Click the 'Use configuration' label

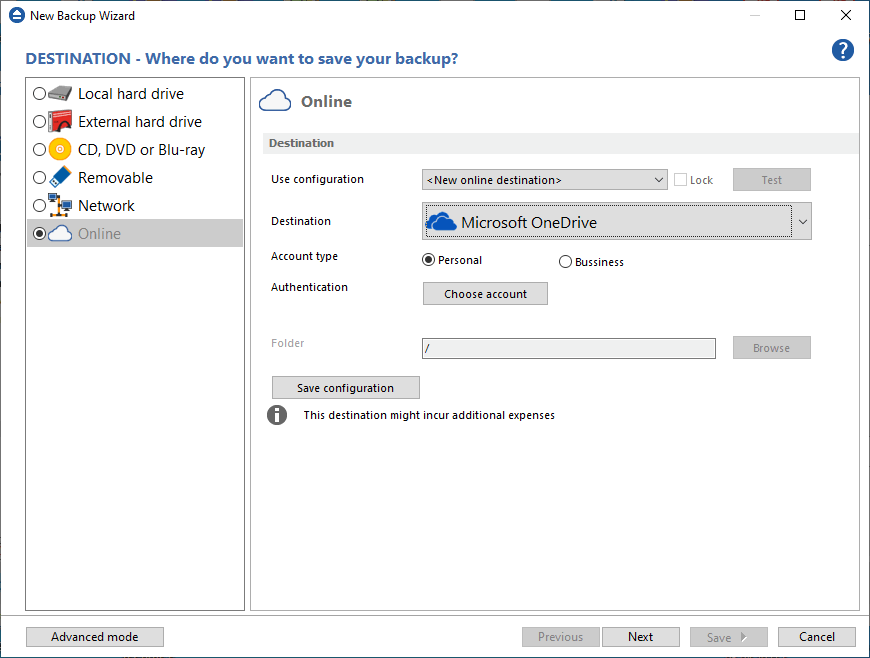(x=317, y=179)
